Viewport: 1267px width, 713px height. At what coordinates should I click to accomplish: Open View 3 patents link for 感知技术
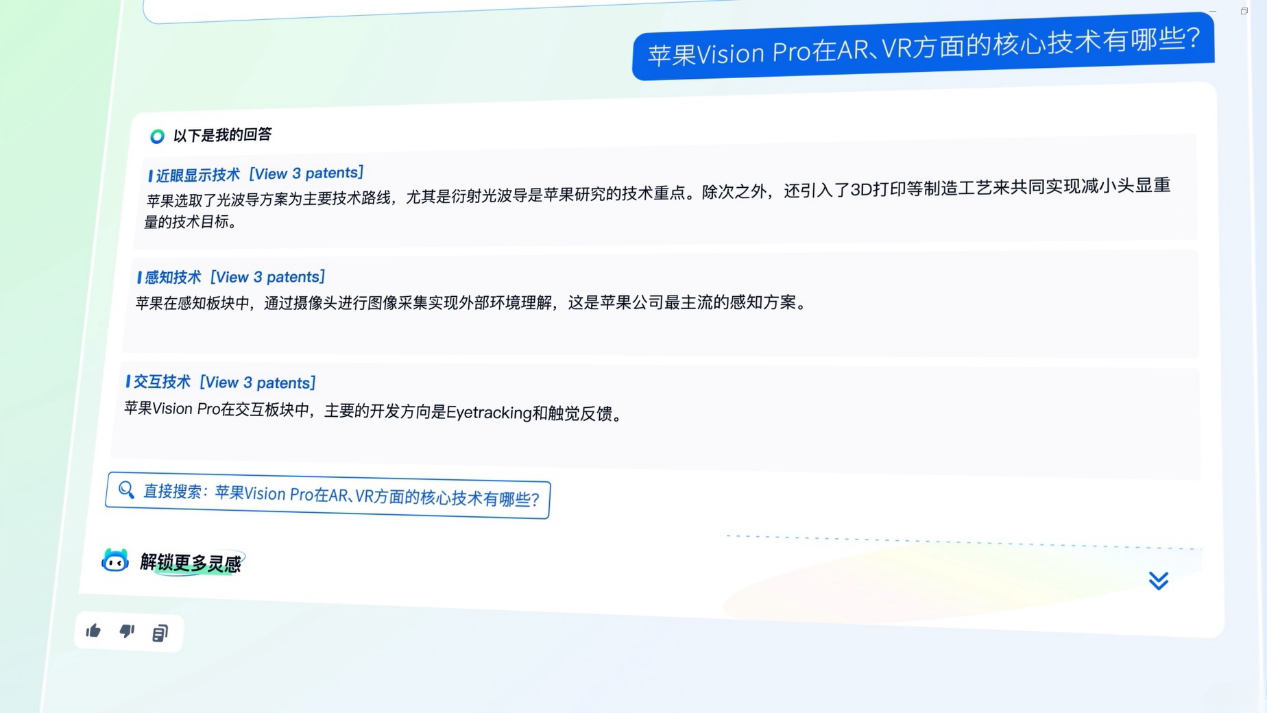tap(267, 277)
